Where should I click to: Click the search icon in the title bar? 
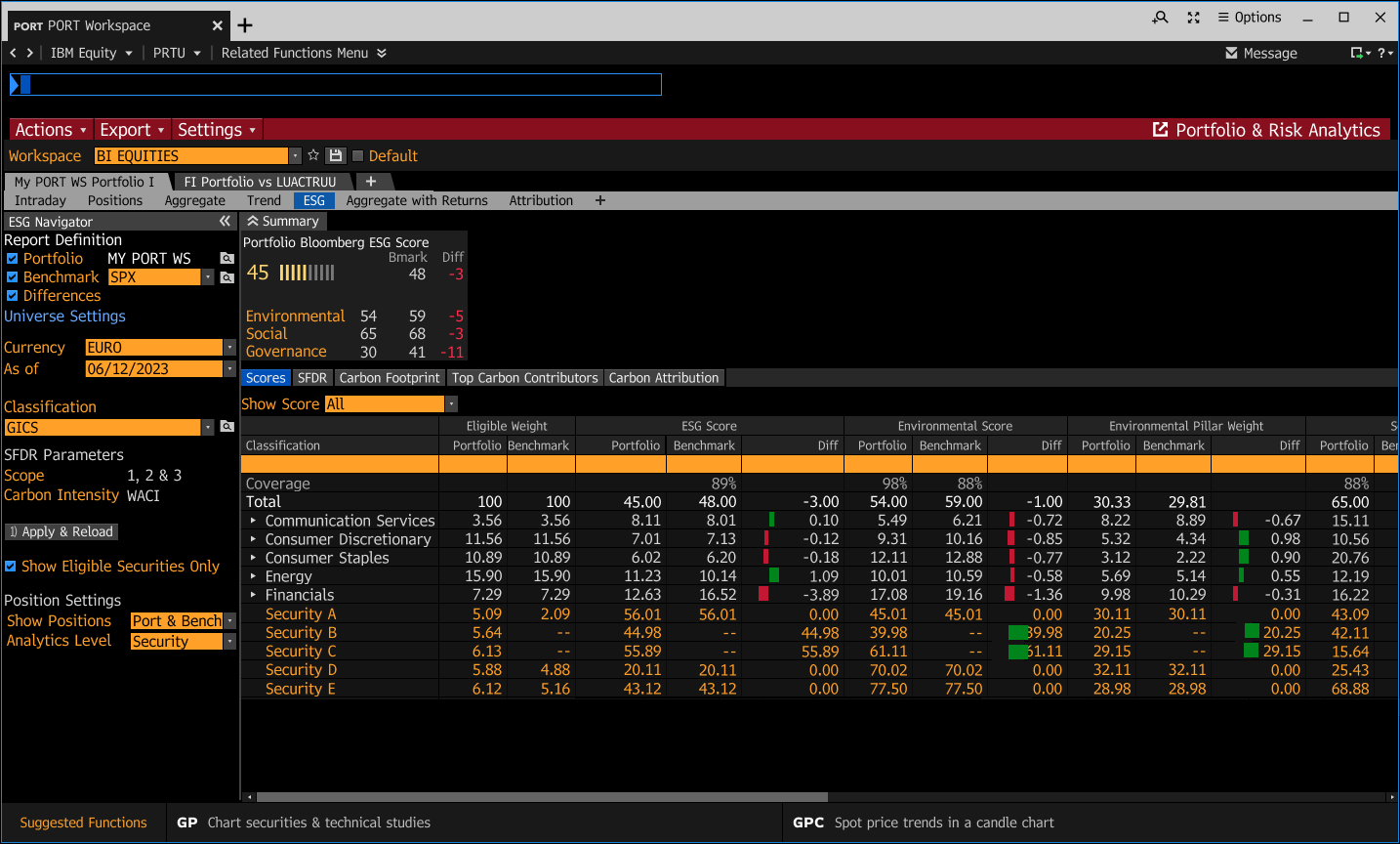pos(1160,18)
